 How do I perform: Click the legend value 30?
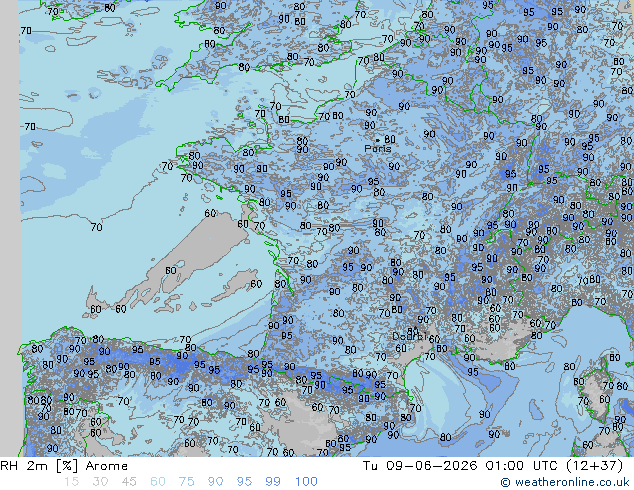[x=100, y=482]
